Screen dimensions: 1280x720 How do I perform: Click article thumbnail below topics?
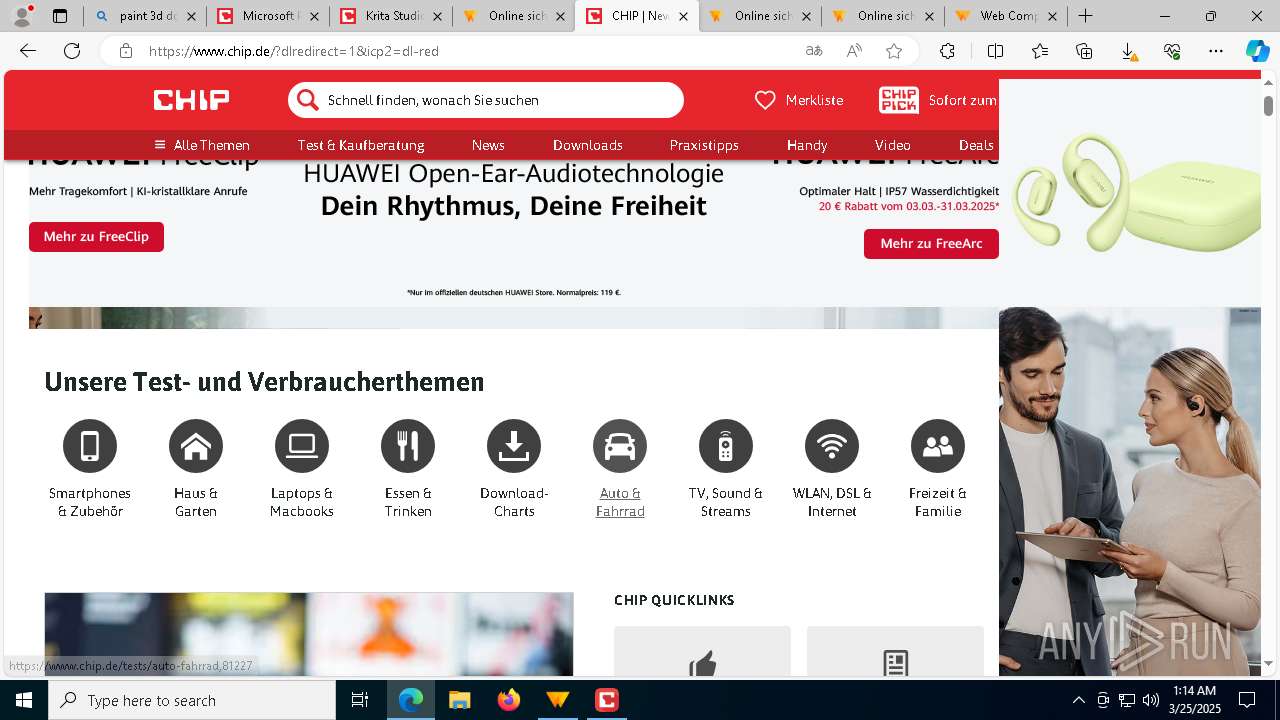(x=309, y=634)
